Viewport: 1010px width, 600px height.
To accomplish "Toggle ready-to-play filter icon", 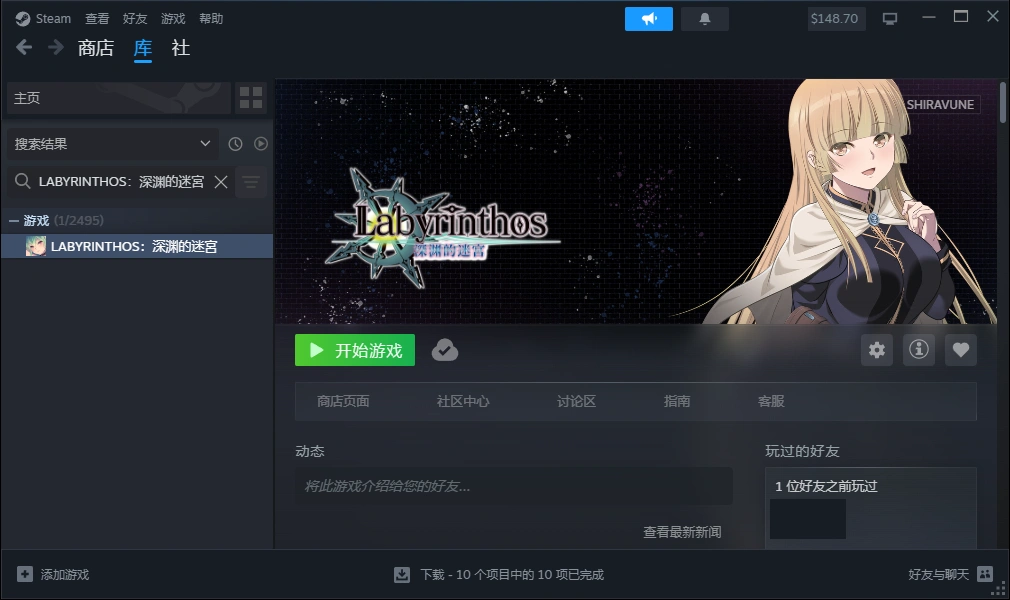I will pyautogui.click(x=261, y=144).
